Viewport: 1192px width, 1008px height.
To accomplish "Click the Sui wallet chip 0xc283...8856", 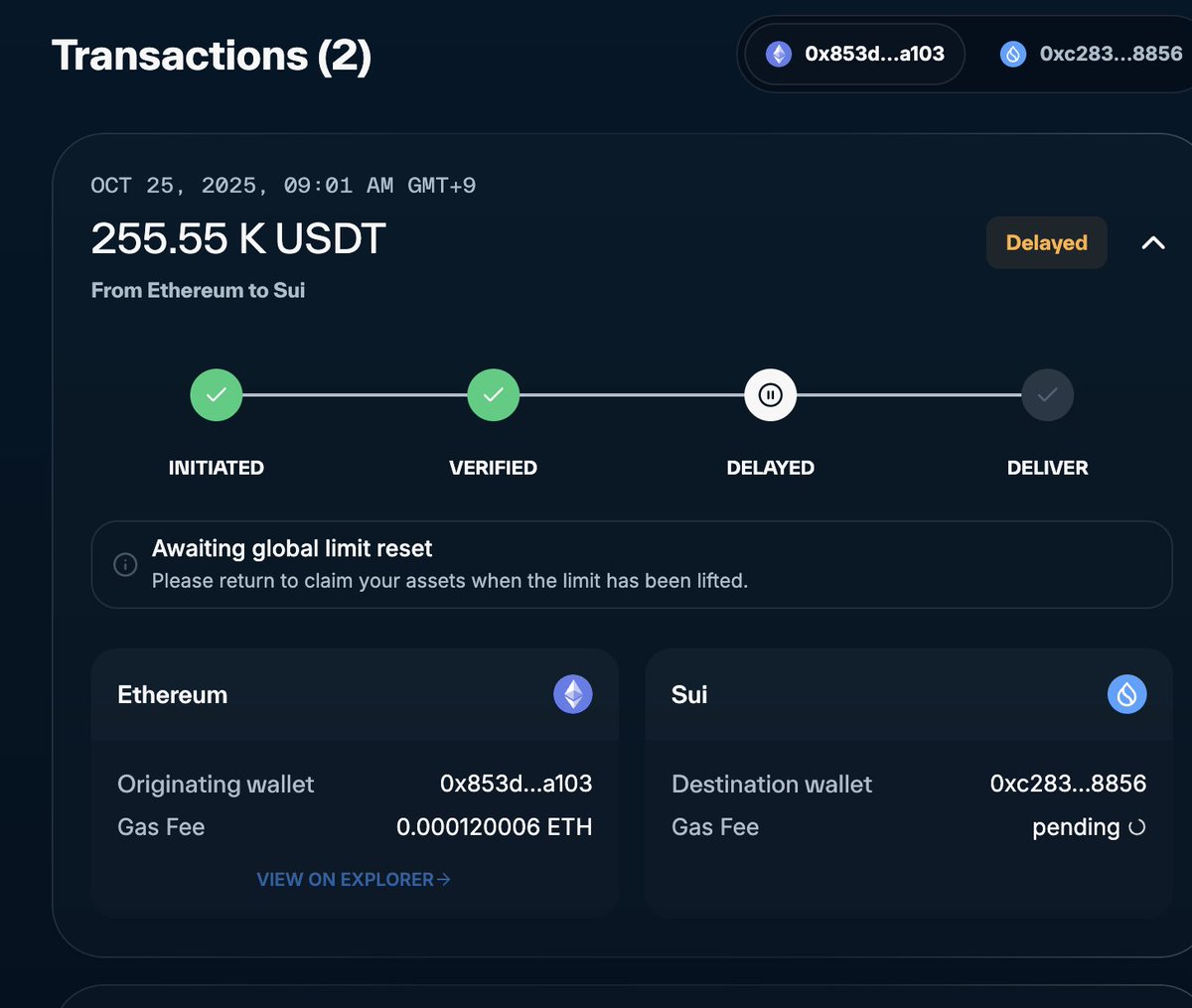I will [1091, 54].
